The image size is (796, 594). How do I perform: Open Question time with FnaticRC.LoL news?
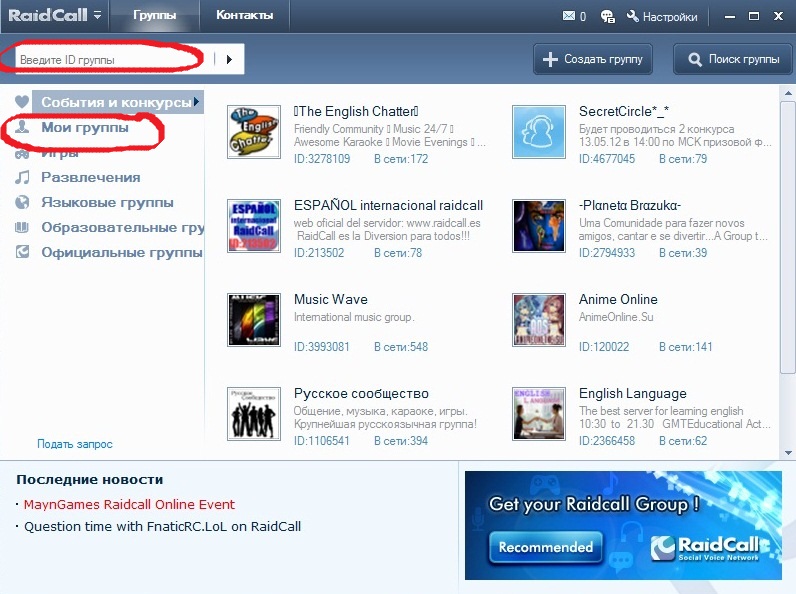162,526
